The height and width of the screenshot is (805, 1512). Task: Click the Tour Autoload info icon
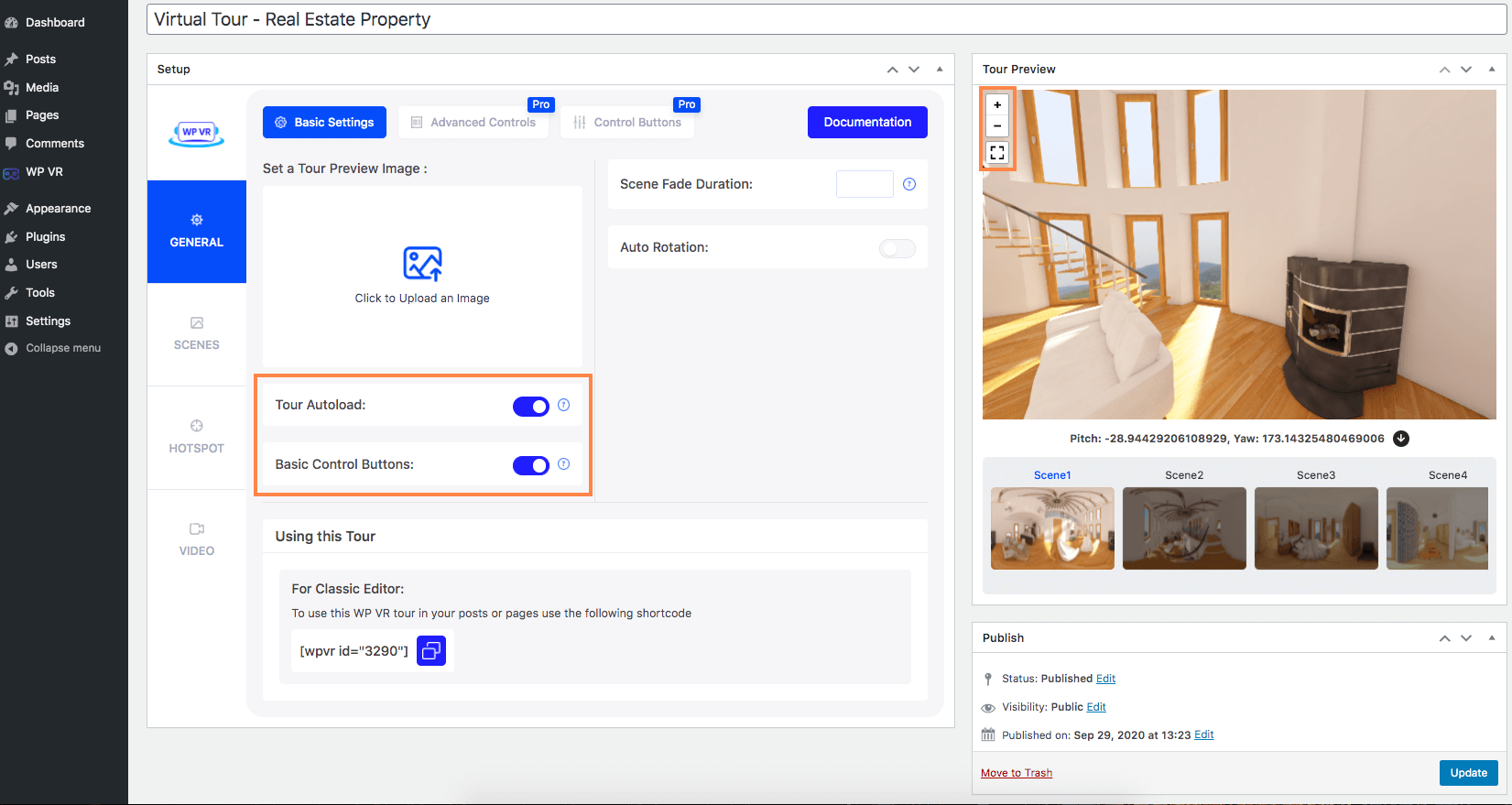pos(564,405)
